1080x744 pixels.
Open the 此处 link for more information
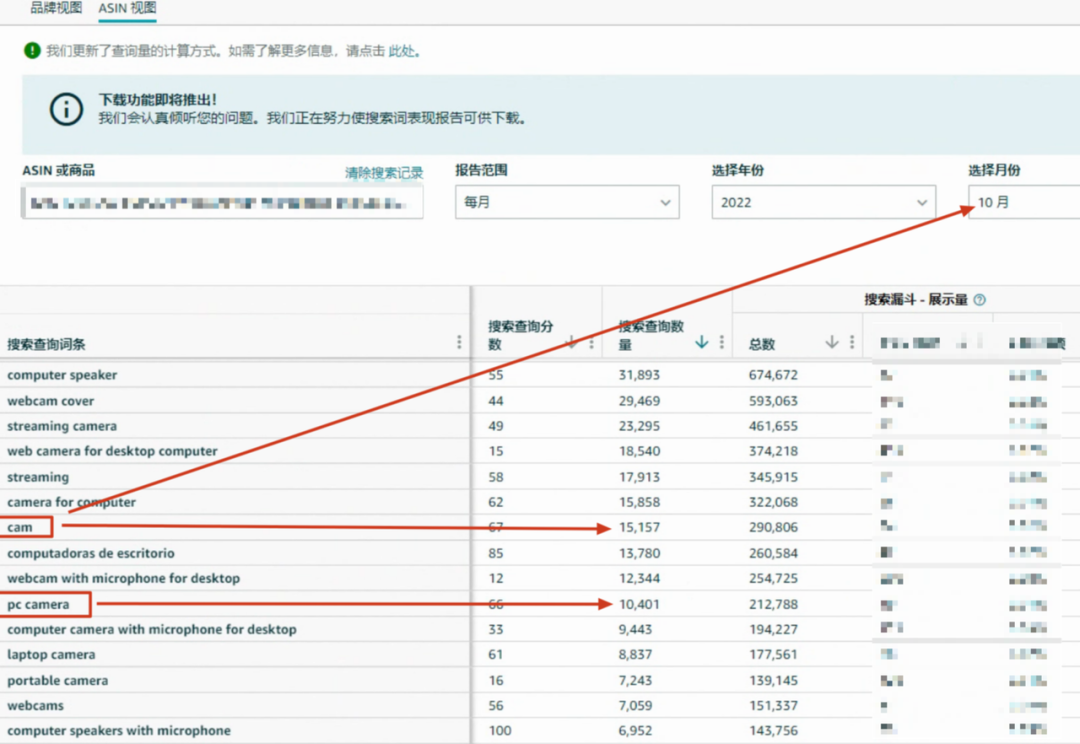(x=402, y=51)
